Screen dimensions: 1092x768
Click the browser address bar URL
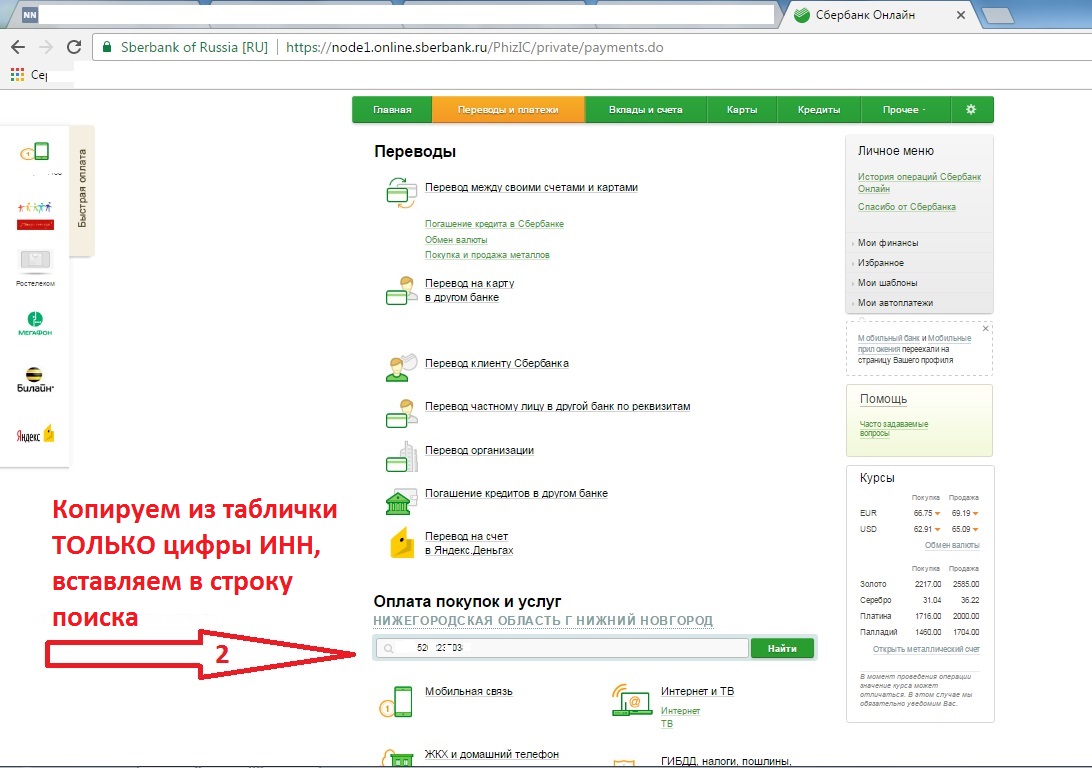[474, 47]
